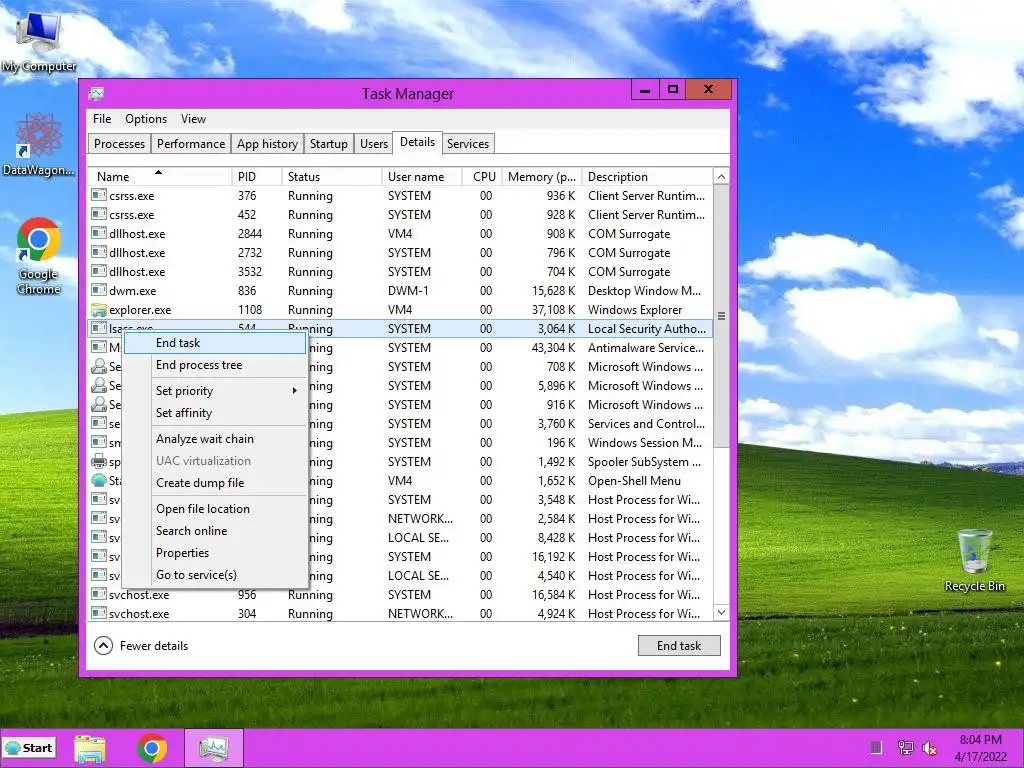This screenshot has height=768, width=1024.
Task: Switch to the App history tab
Action: [x=267, y=144]
